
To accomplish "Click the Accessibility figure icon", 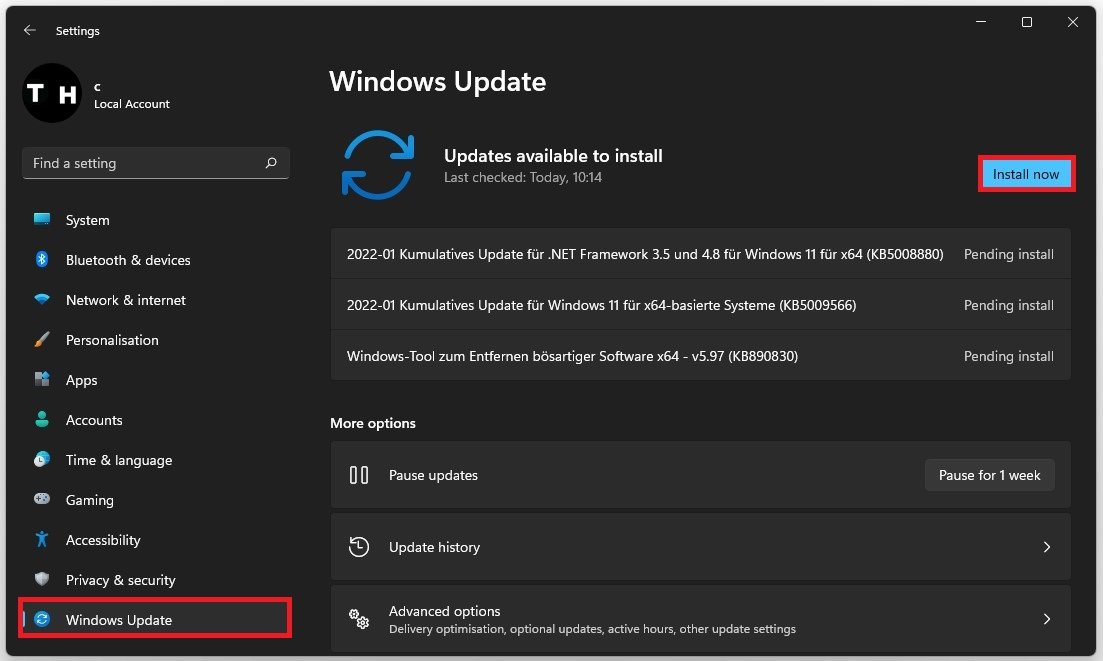I will [42, 540].
